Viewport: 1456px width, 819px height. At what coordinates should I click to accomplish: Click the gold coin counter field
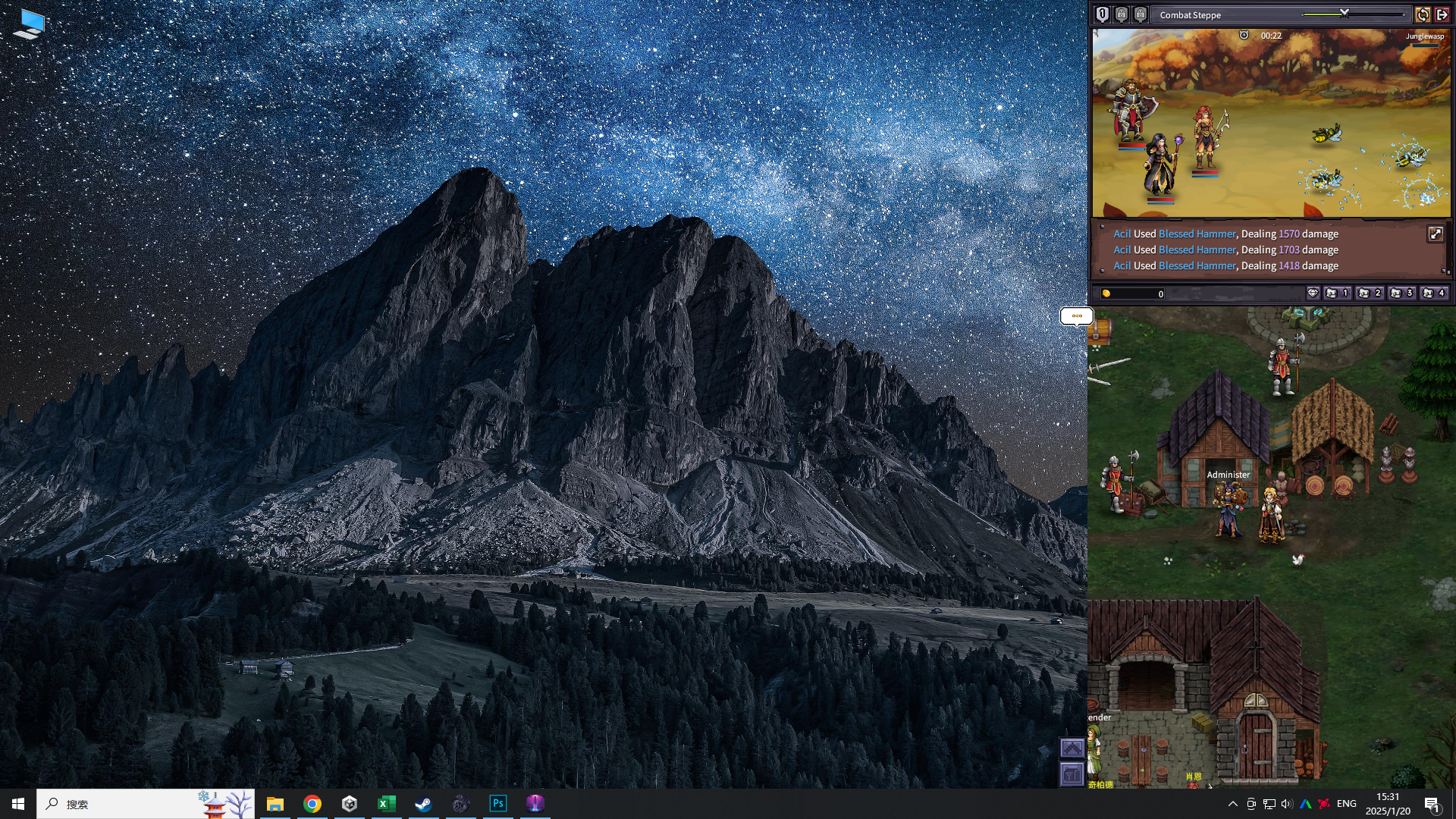[x=1134, y=293]
